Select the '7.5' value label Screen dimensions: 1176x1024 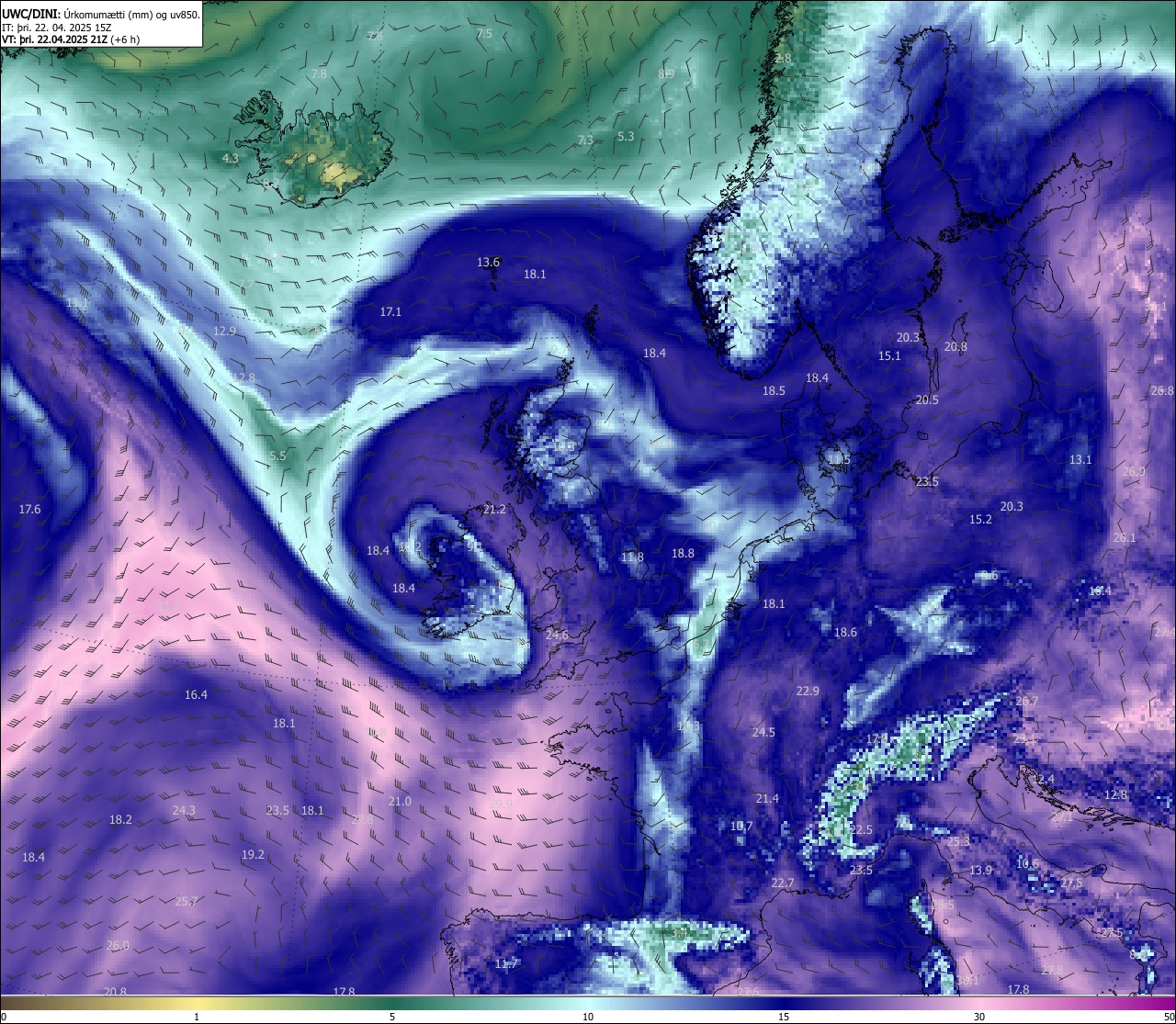click(484, 34)
